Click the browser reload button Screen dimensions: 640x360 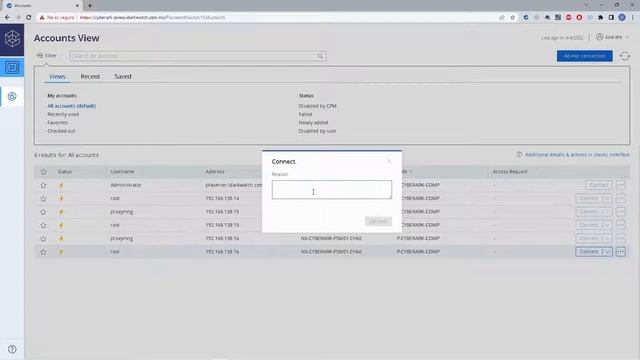[x=29, y=18]
